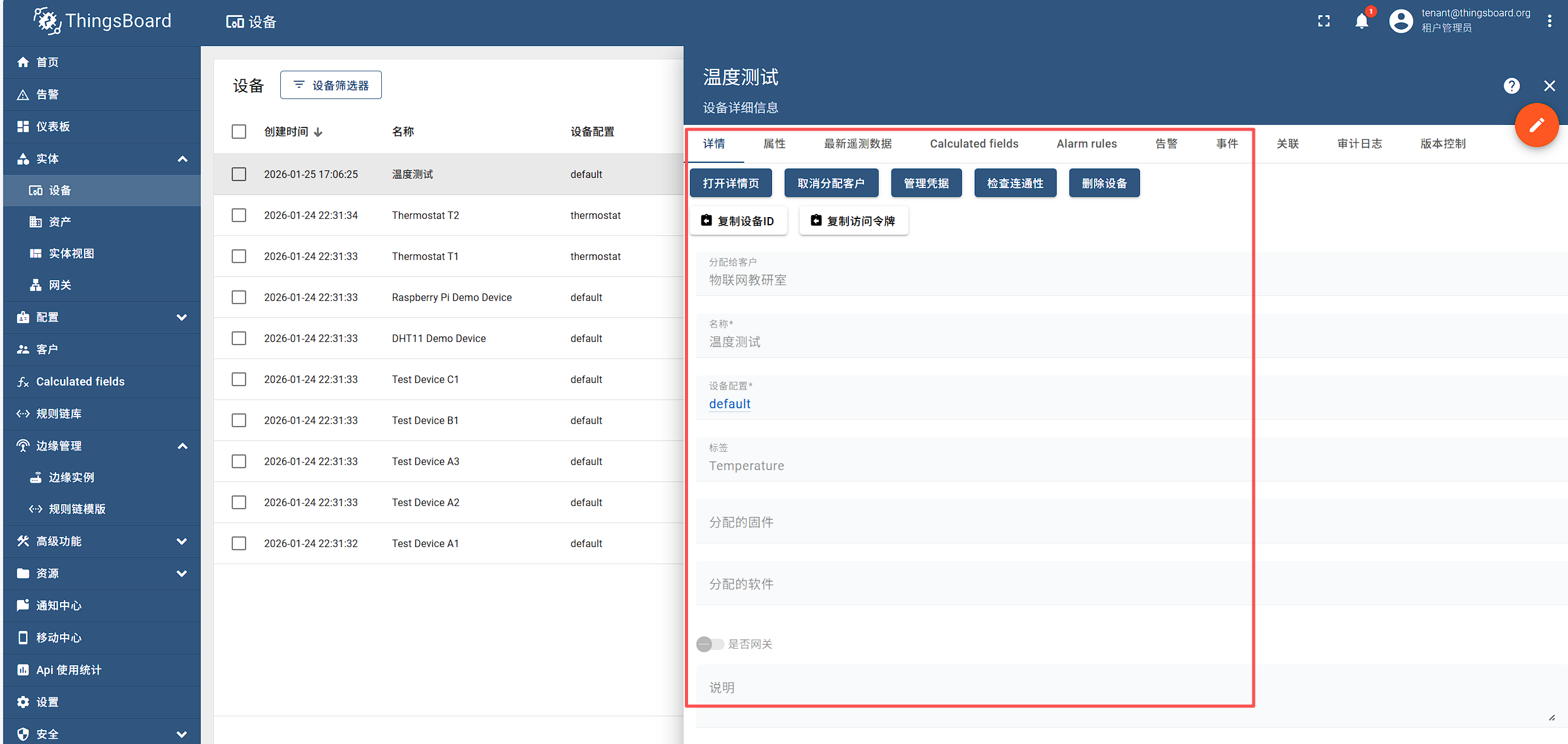This screenshot has height=744, width=1568.
Task: Expand the 高级功能 sidebar menu
Action: pyautogui.click(x=182, y=541)
